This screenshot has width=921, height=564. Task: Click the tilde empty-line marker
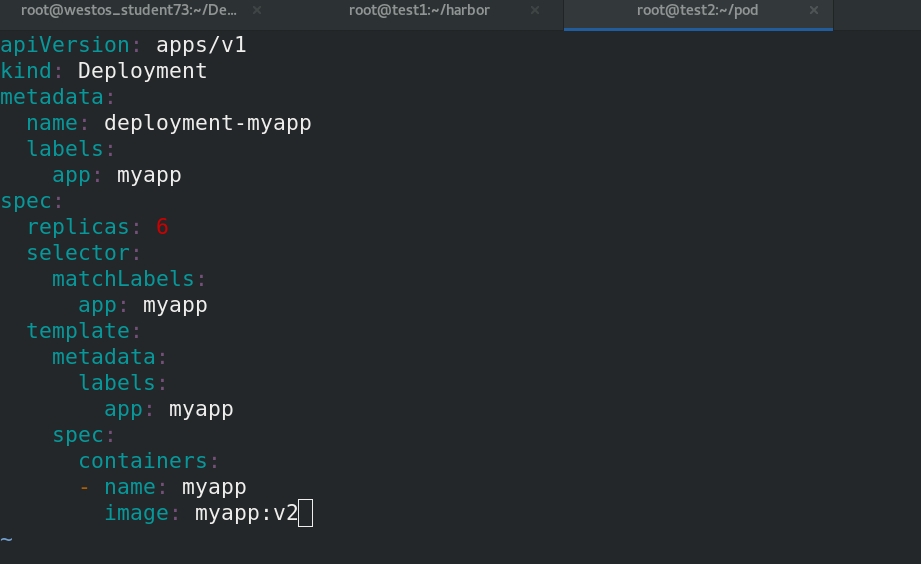[6, 539]
